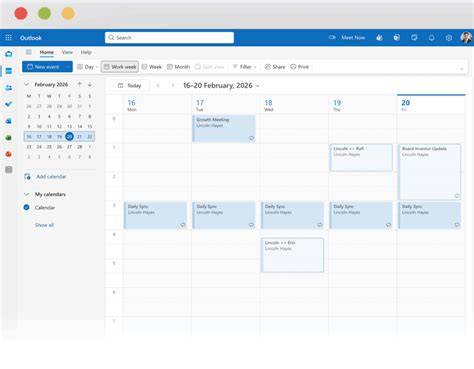Collapse the My calendars section
This screenshot has width=474, height=369.
click(x=27, y=194)
